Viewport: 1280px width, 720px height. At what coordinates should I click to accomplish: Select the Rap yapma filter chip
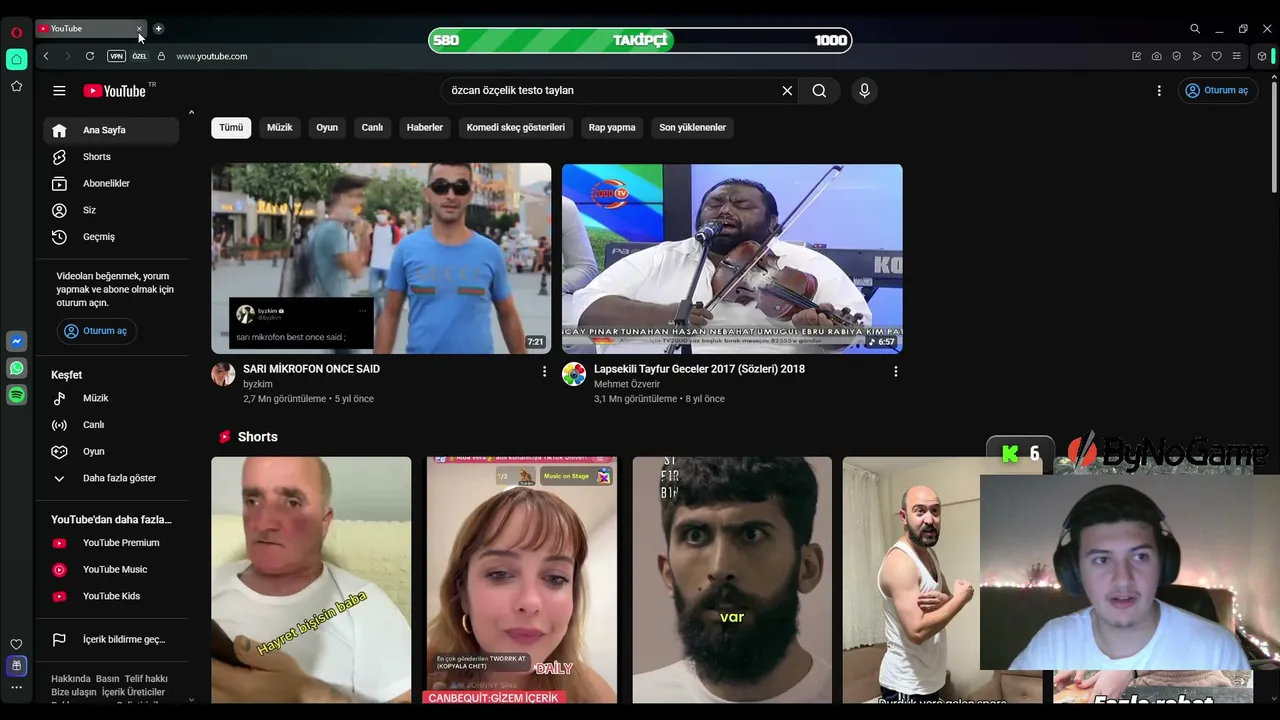pos(612,127)
